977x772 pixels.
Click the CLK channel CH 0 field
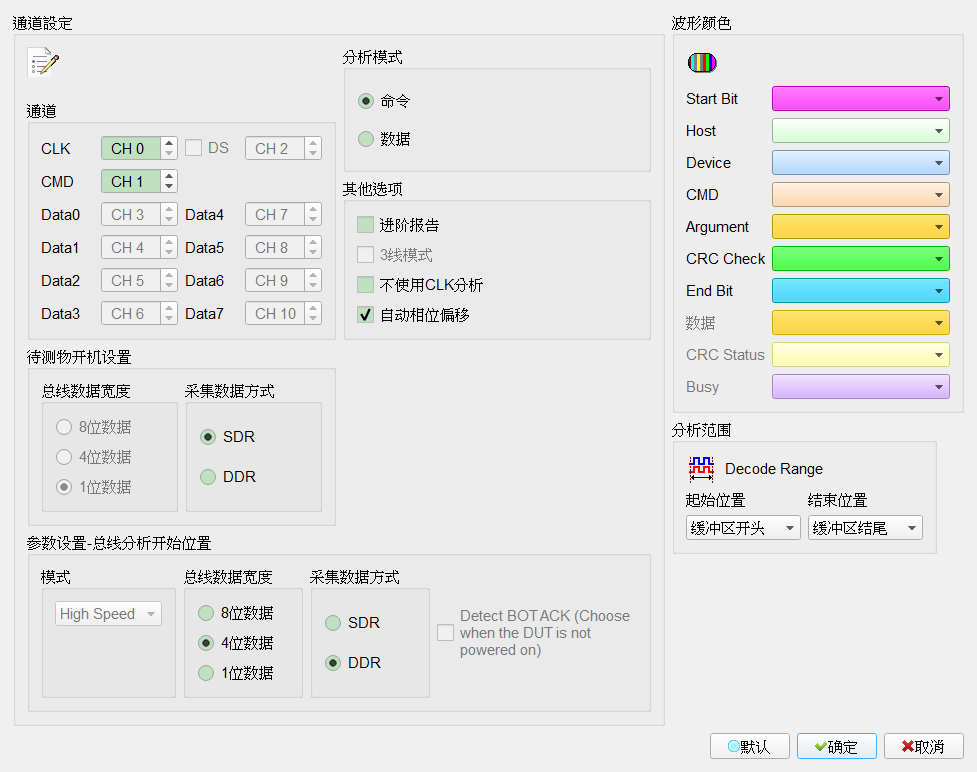click(x=131, y=148)
